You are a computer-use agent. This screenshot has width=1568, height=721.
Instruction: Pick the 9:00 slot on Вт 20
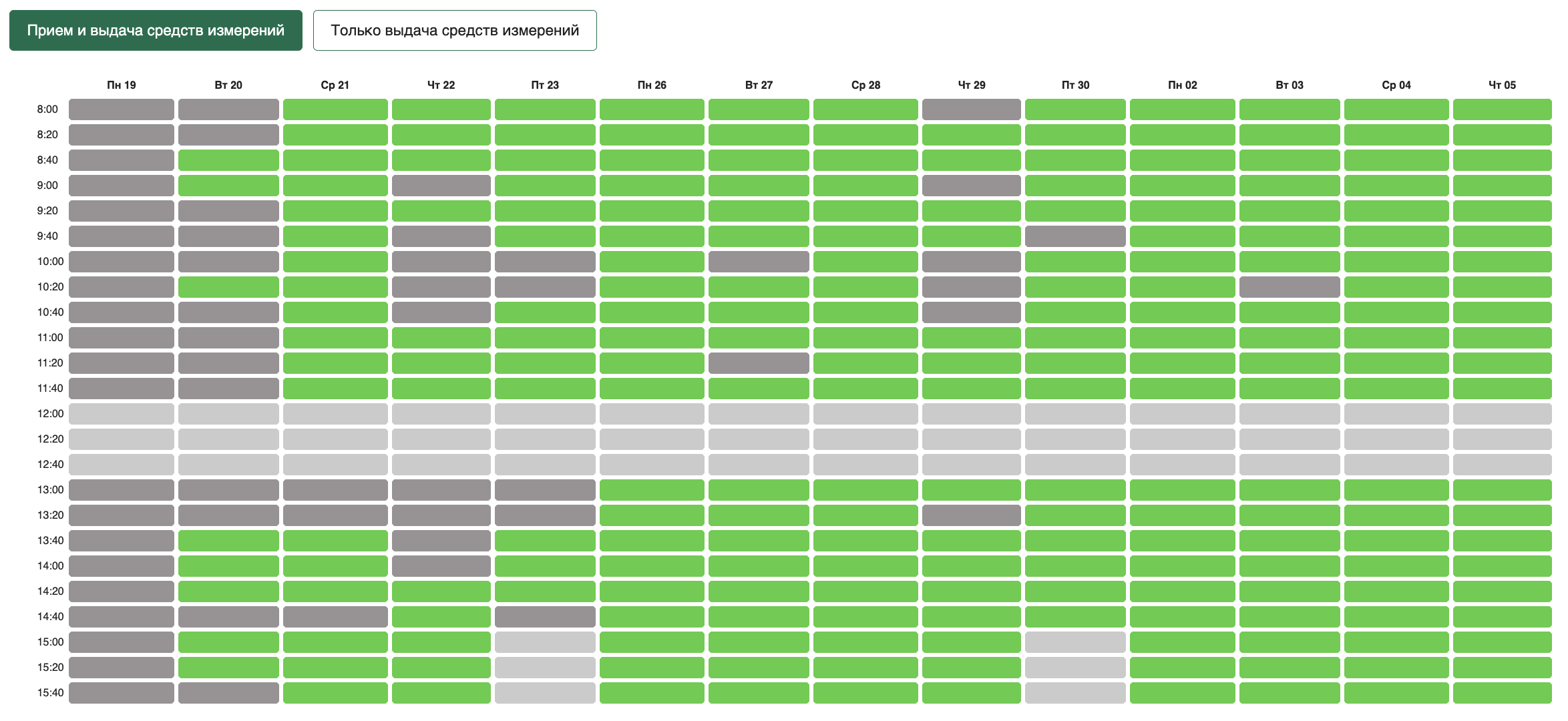(228, 186)
